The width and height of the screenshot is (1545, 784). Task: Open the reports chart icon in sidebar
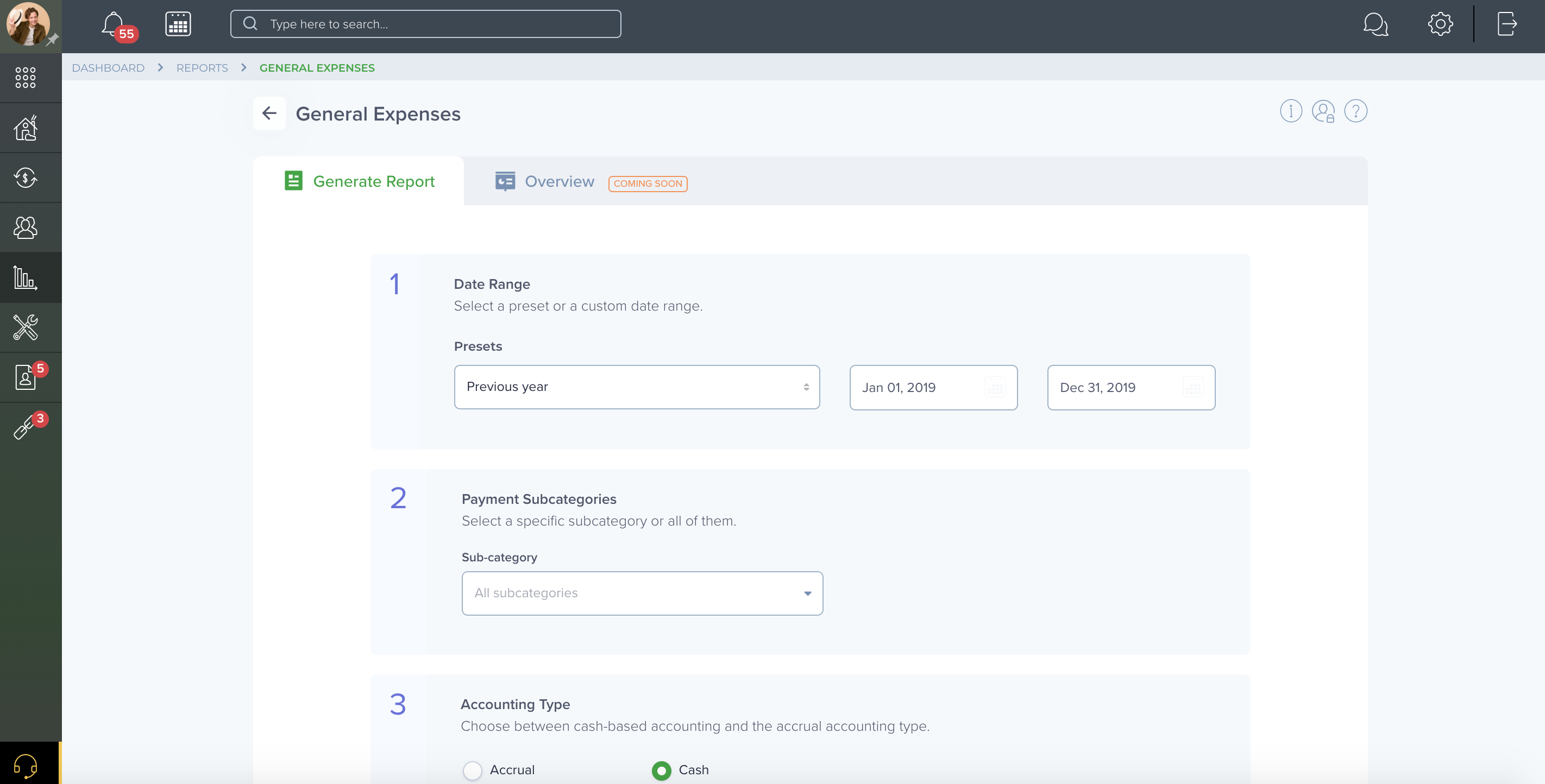25,277
